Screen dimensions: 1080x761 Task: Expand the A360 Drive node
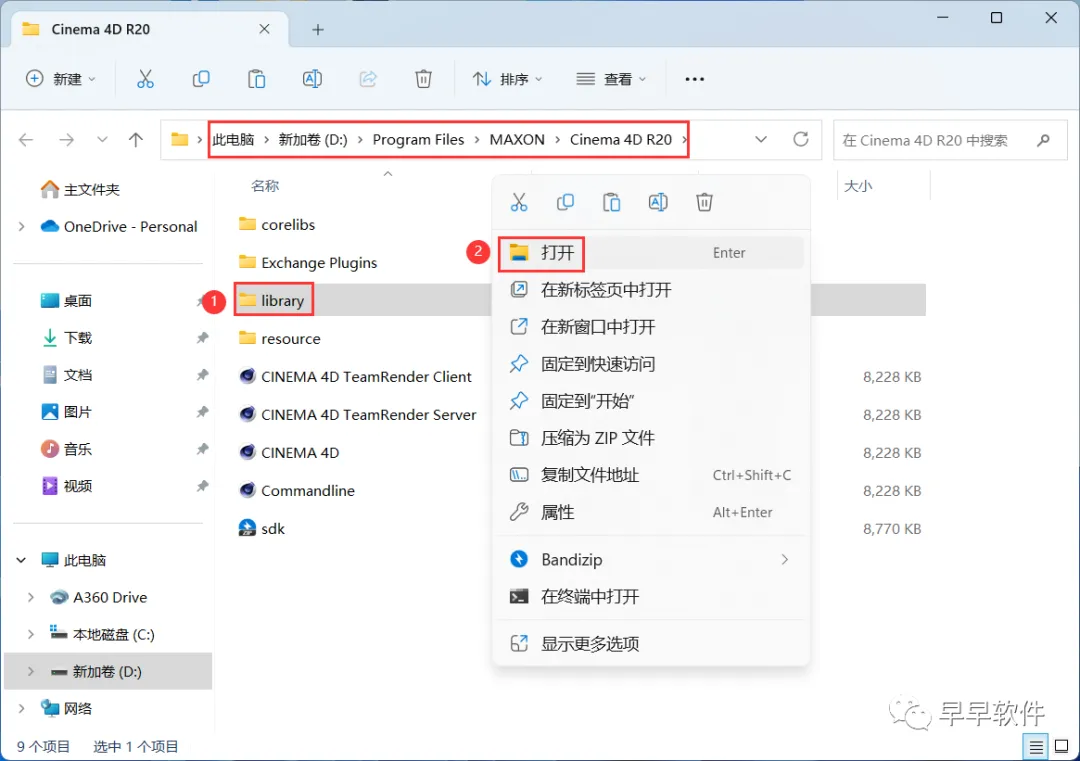(31, 597)
